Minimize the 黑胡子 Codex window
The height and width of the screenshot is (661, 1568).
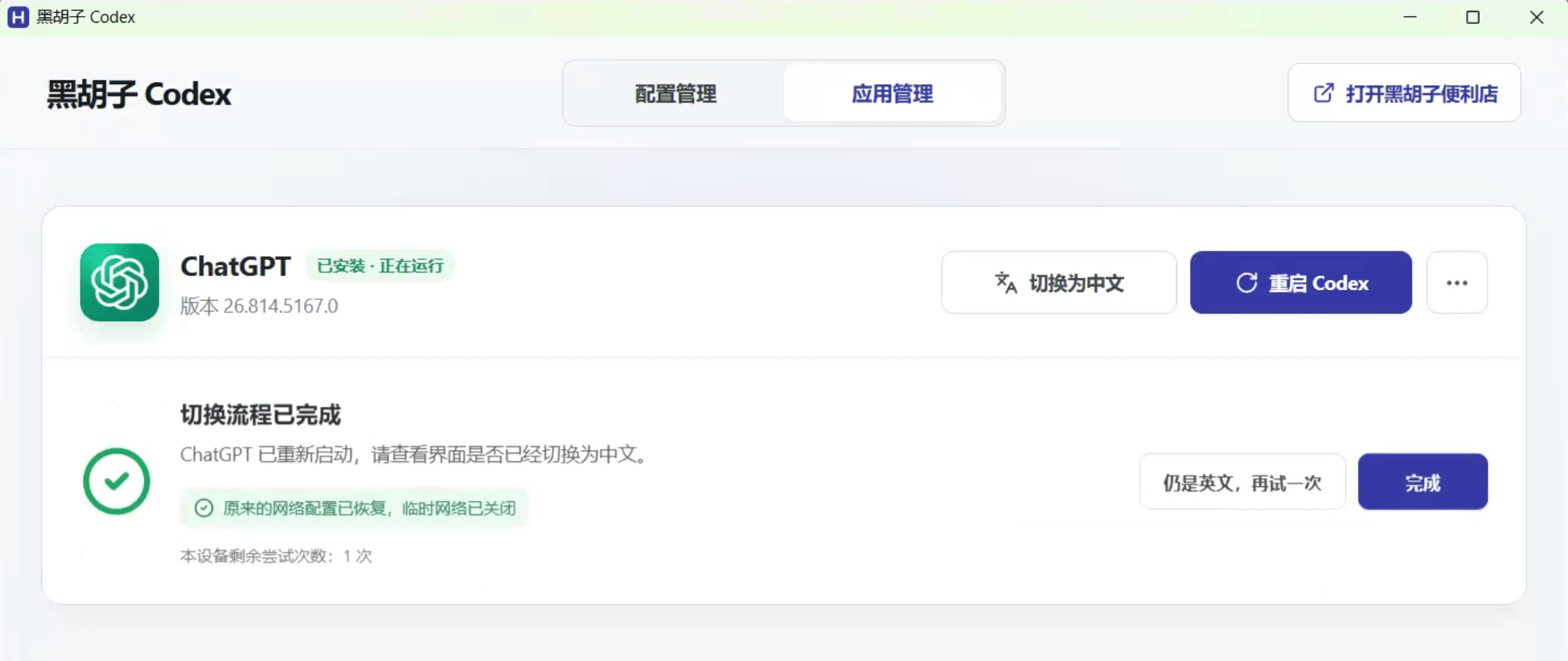[1410, 17]
